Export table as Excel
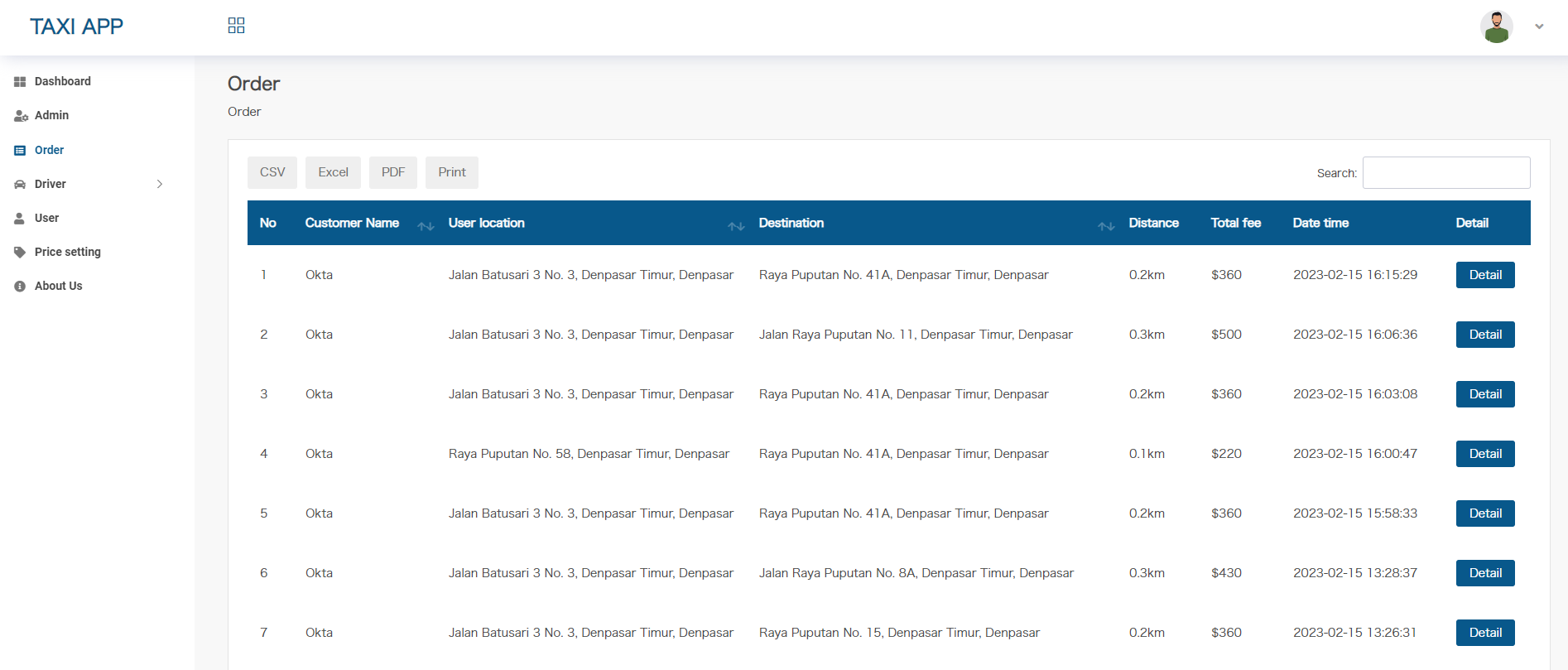This screenshot has width=1568, height=670. pyautogui.click(x=333, y=172)
